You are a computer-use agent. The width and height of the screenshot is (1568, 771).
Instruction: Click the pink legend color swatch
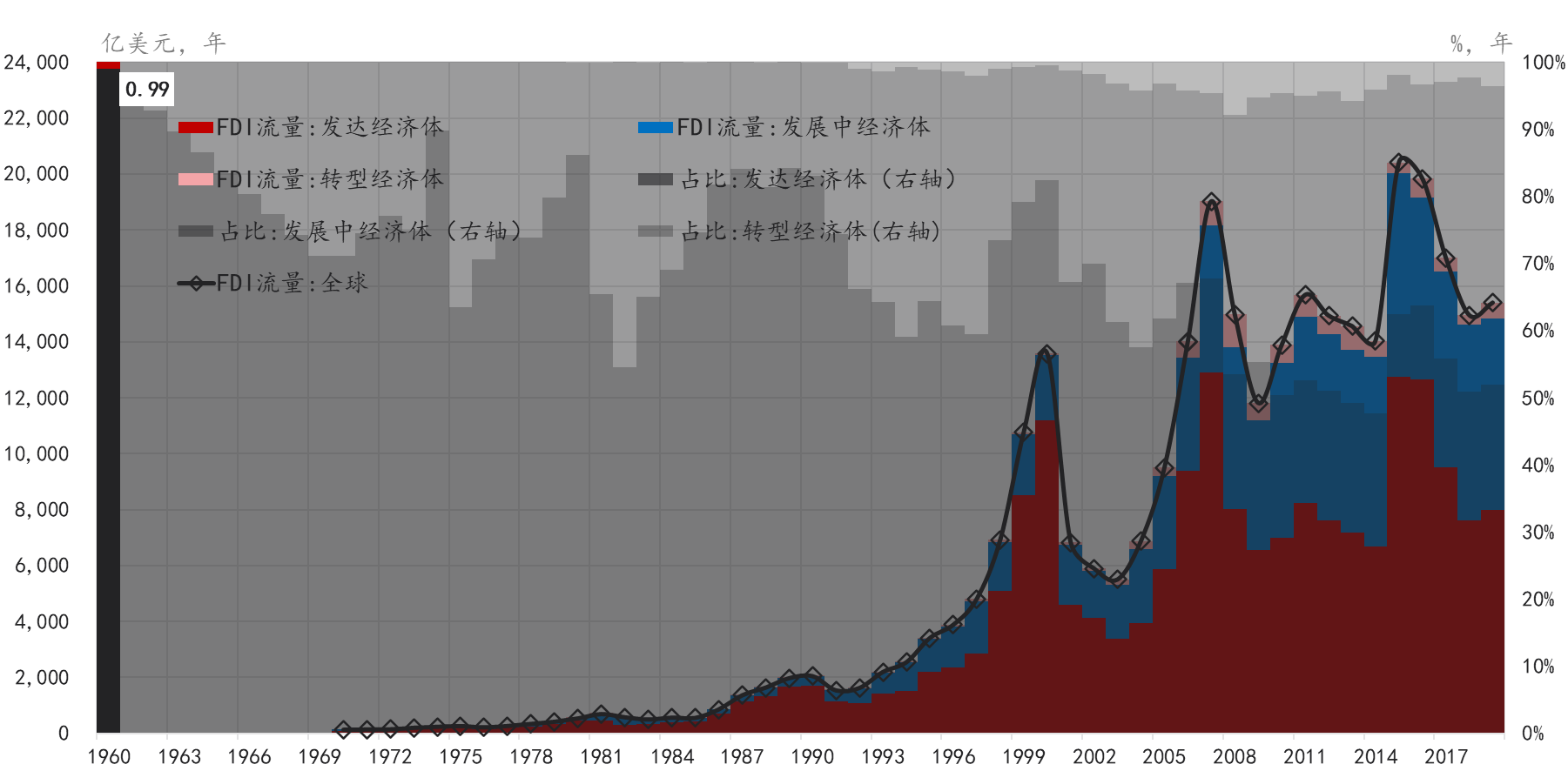coord(196,179)
